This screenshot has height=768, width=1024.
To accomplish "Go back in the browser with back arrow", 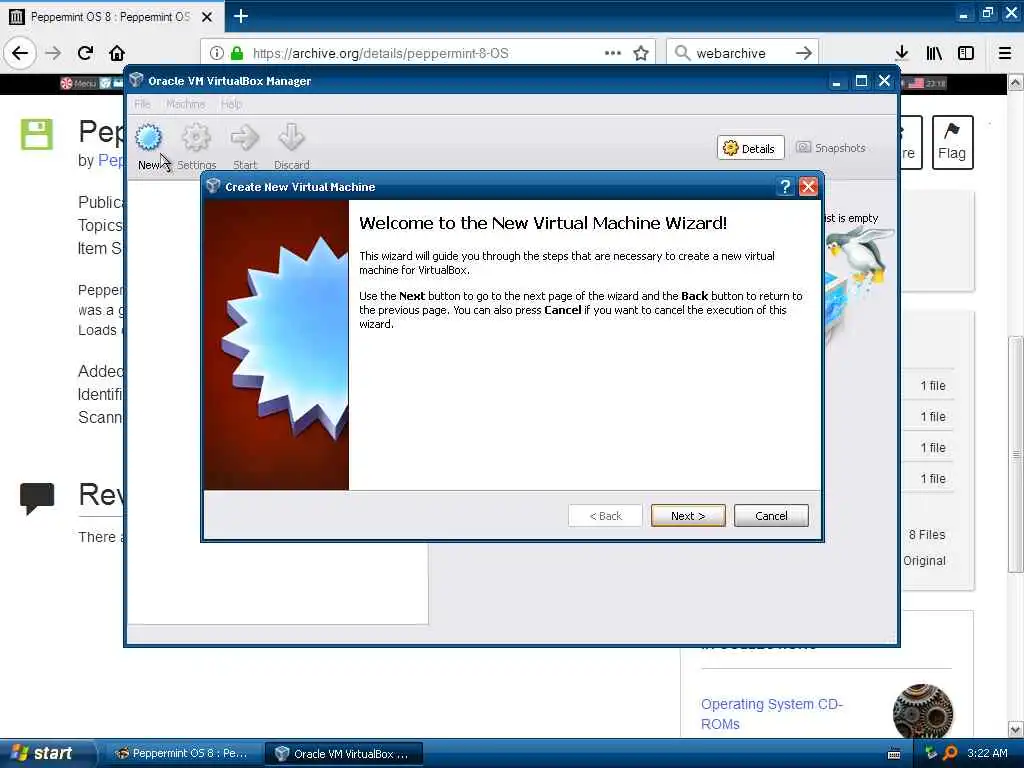I will point(20,53).
